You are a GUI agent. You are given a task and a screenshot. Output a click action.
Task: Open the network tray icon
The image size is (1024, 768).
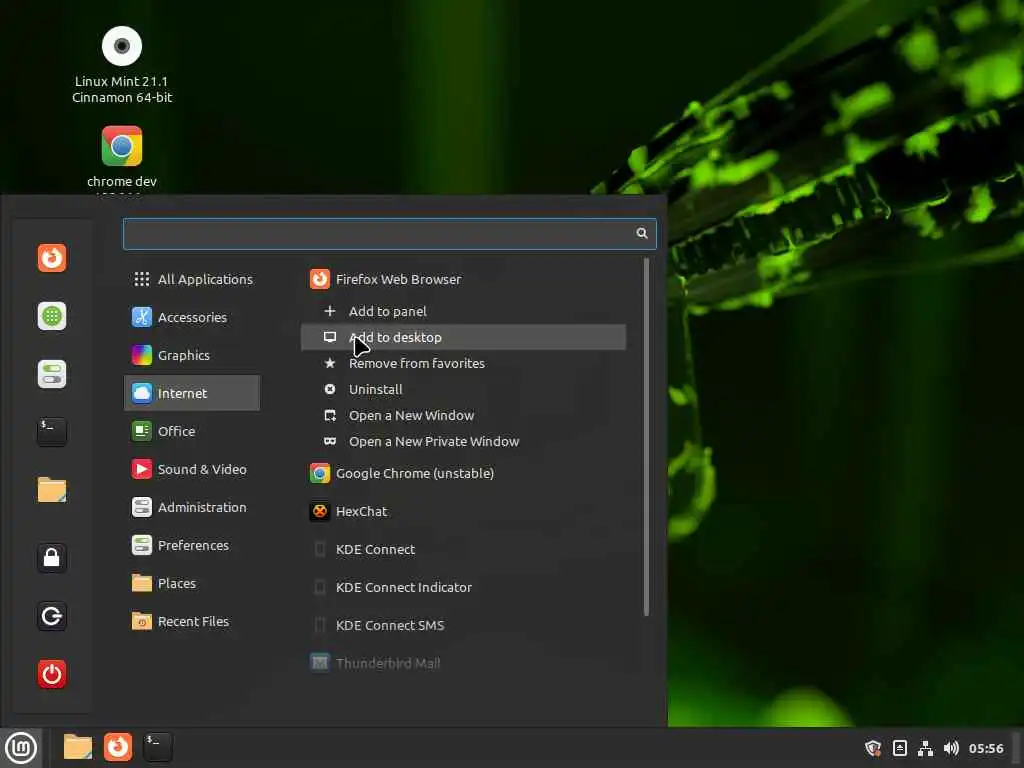coord(925,748)
